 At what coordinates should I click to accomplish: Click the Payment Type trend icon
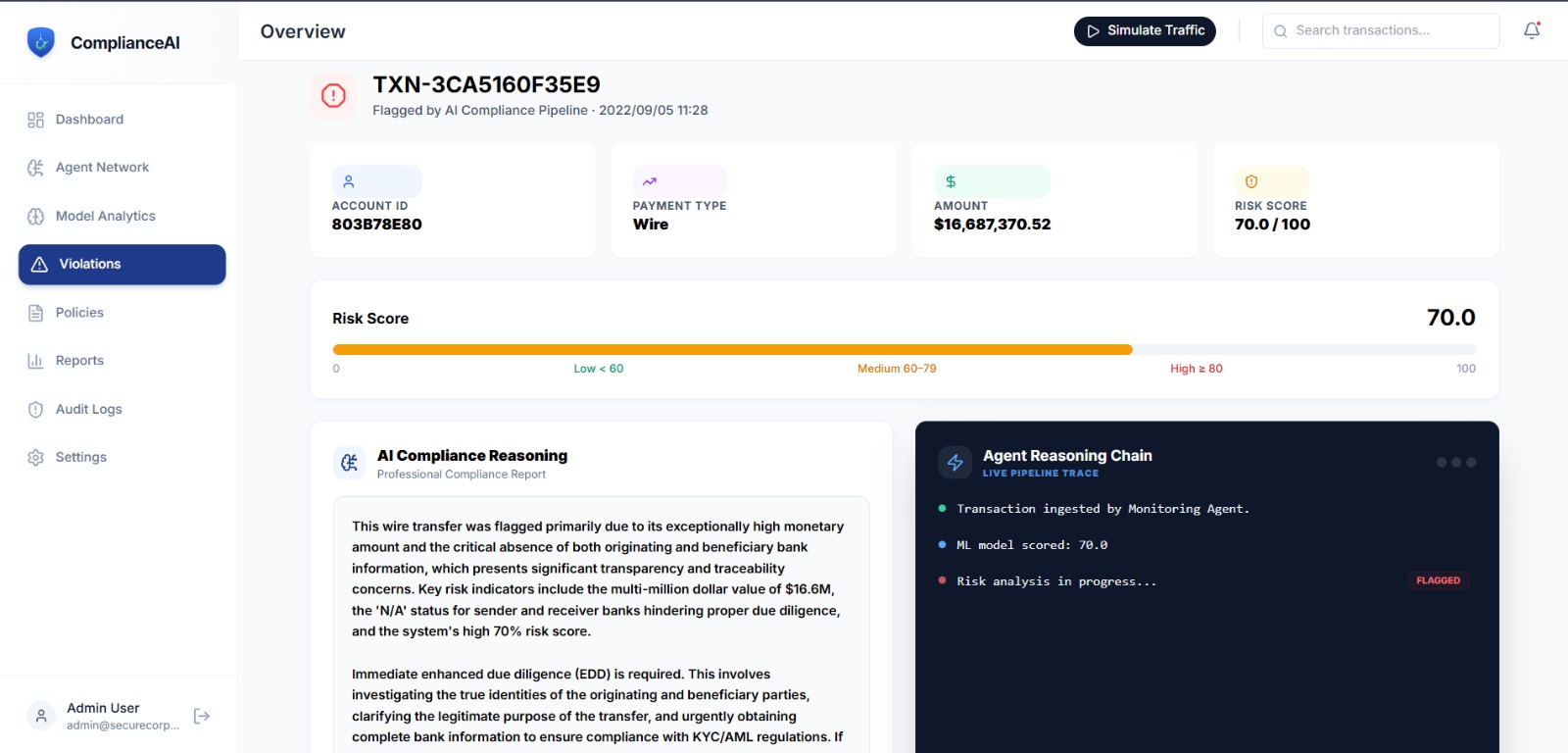(x=650, y=181)
